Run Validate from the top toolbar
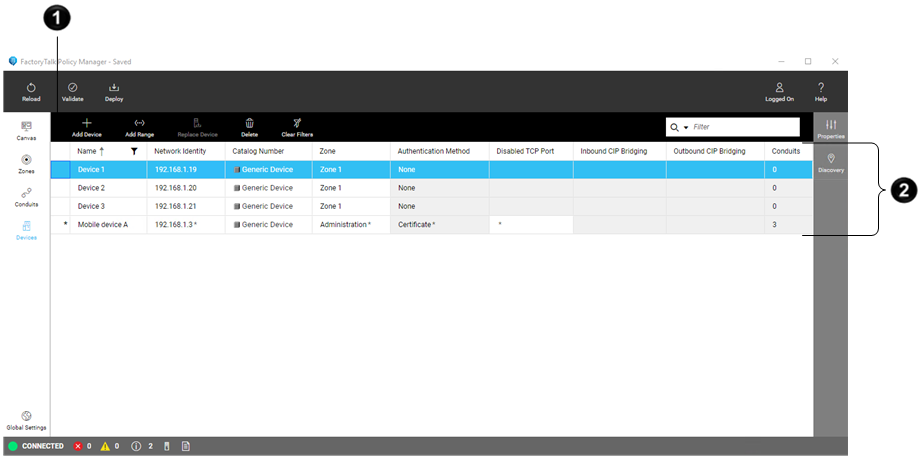Viewport: 924px width, 457px height. [x=72, y=89]
